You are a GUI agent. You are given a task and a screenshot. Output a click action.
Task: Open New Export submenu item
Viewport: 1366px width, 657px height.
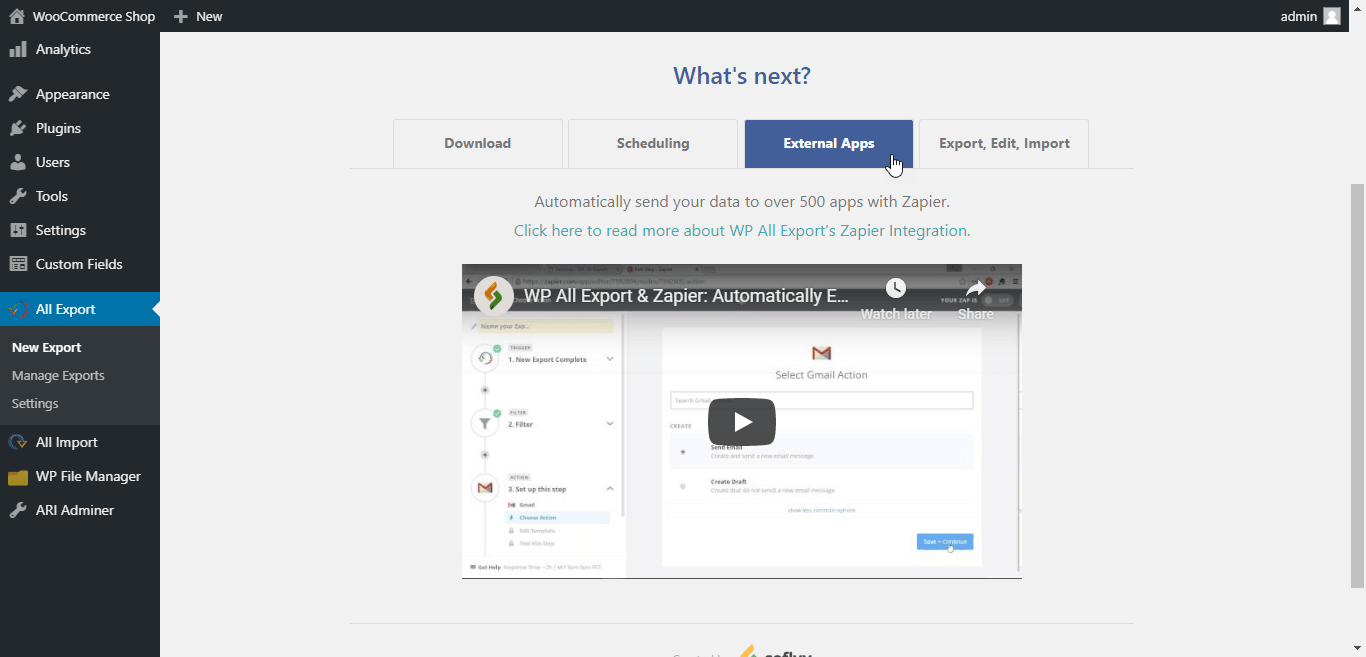[47, 348]
